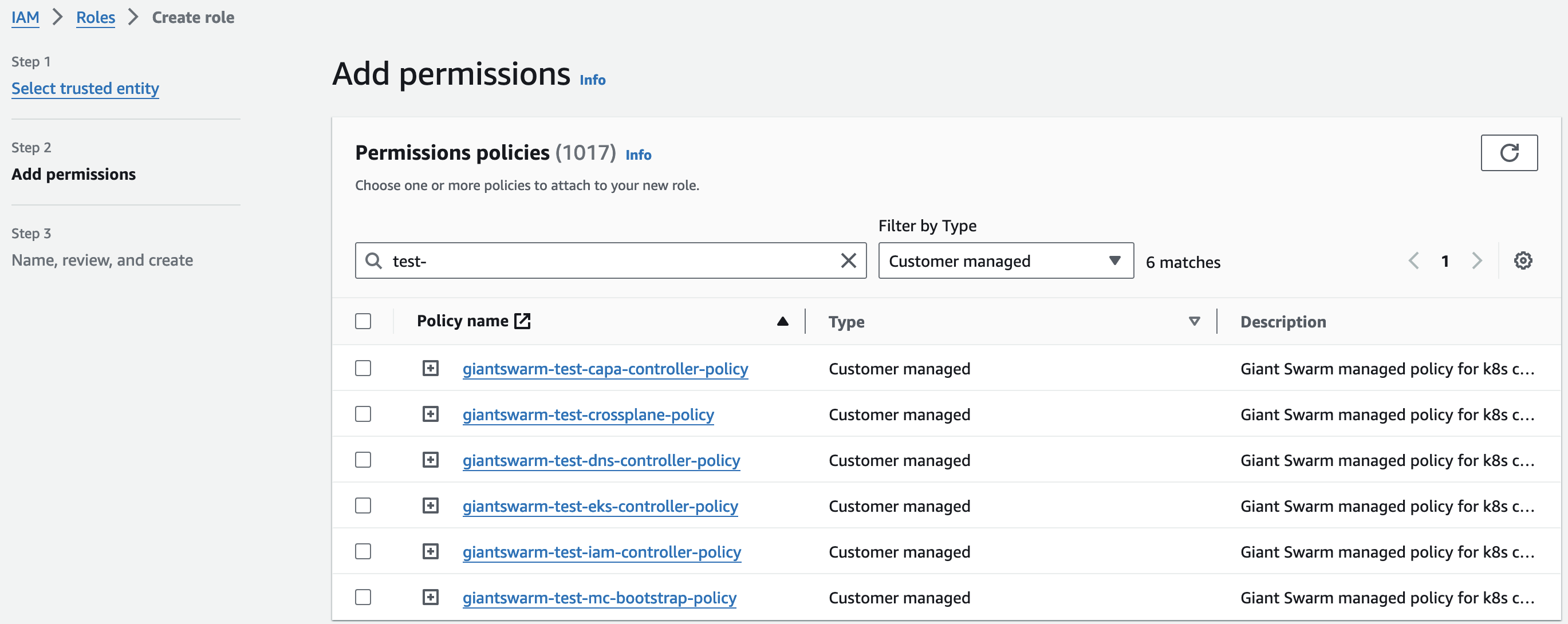Click the Description column header
The height and width of the screenshot is (624, 1568).
[1283, 322]
